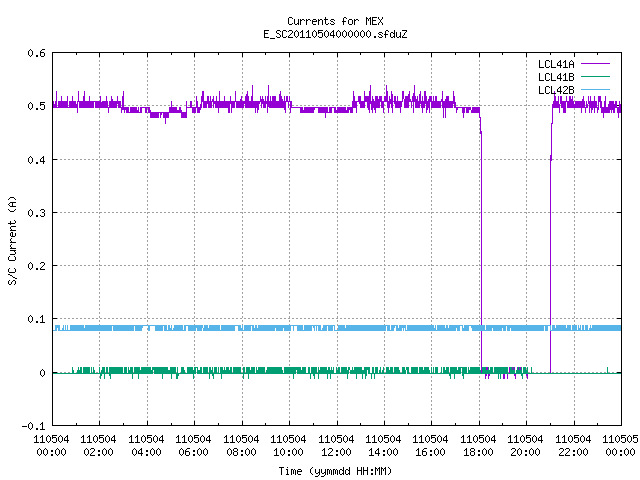Image resolution: width=640 pixels, height=480 pixels.
Task: Click the 22:00 time tick label
Action: coord(573,452)
